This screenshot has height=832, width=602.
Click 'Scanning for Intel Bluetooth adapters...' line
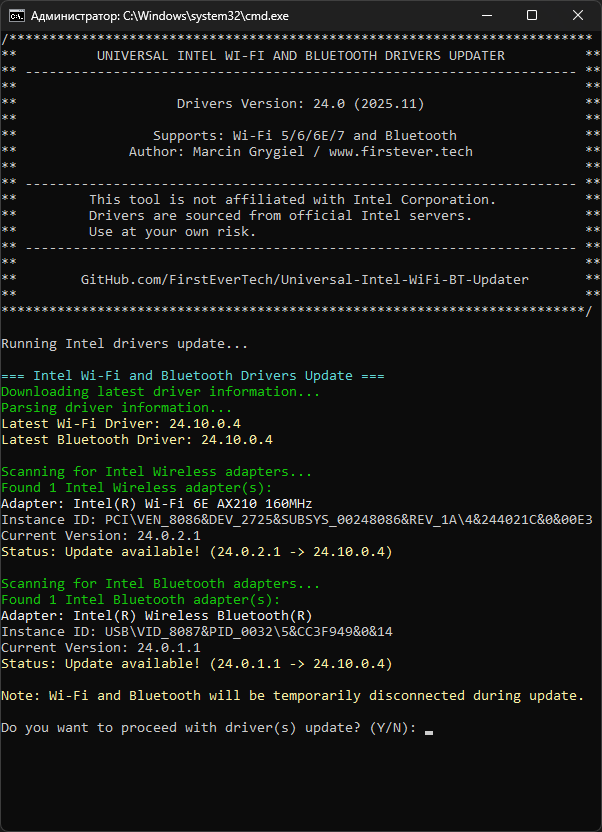tap(161, 584)
